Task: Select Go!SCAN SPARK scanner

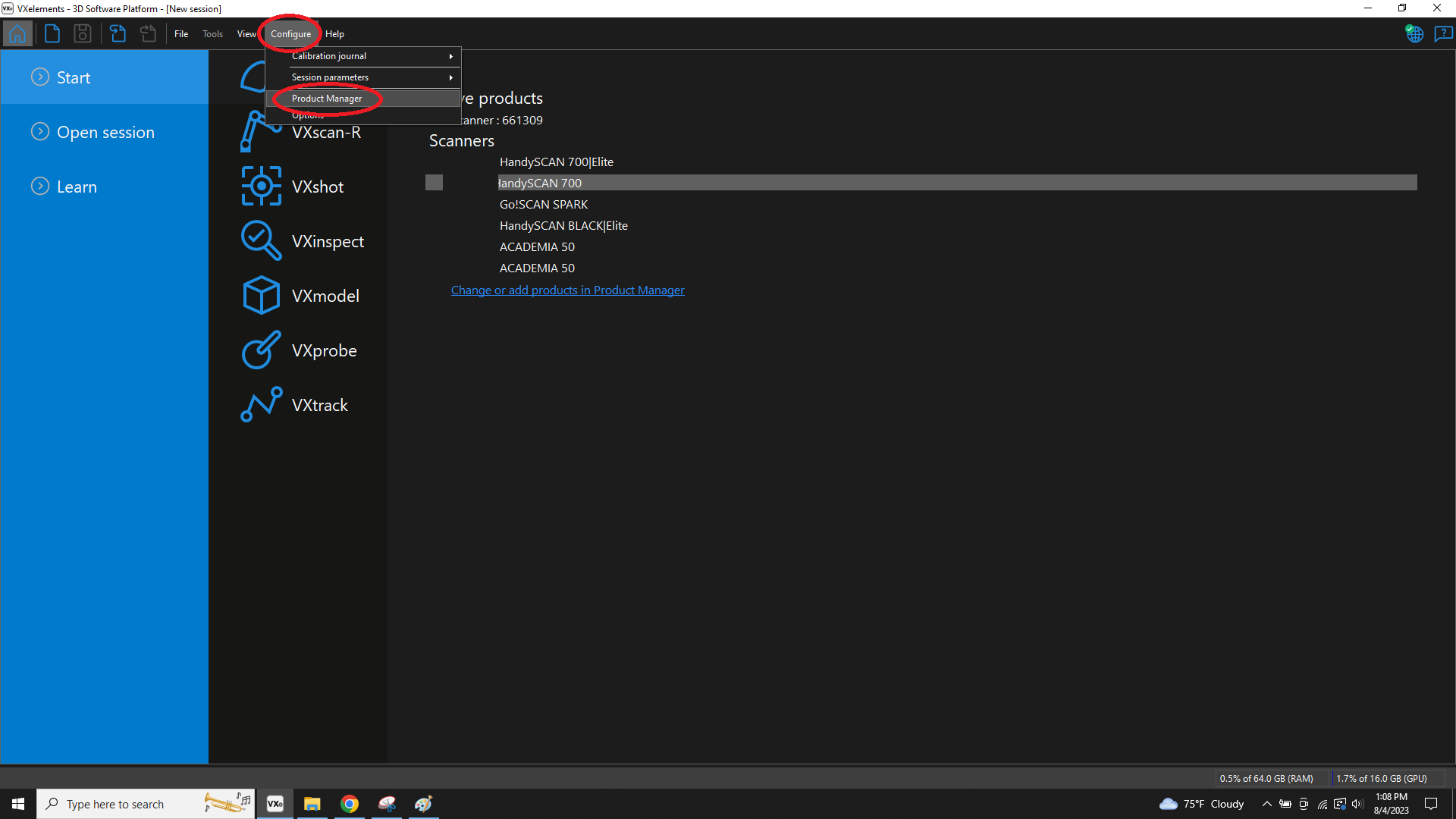Action: [x=544, y=204]
